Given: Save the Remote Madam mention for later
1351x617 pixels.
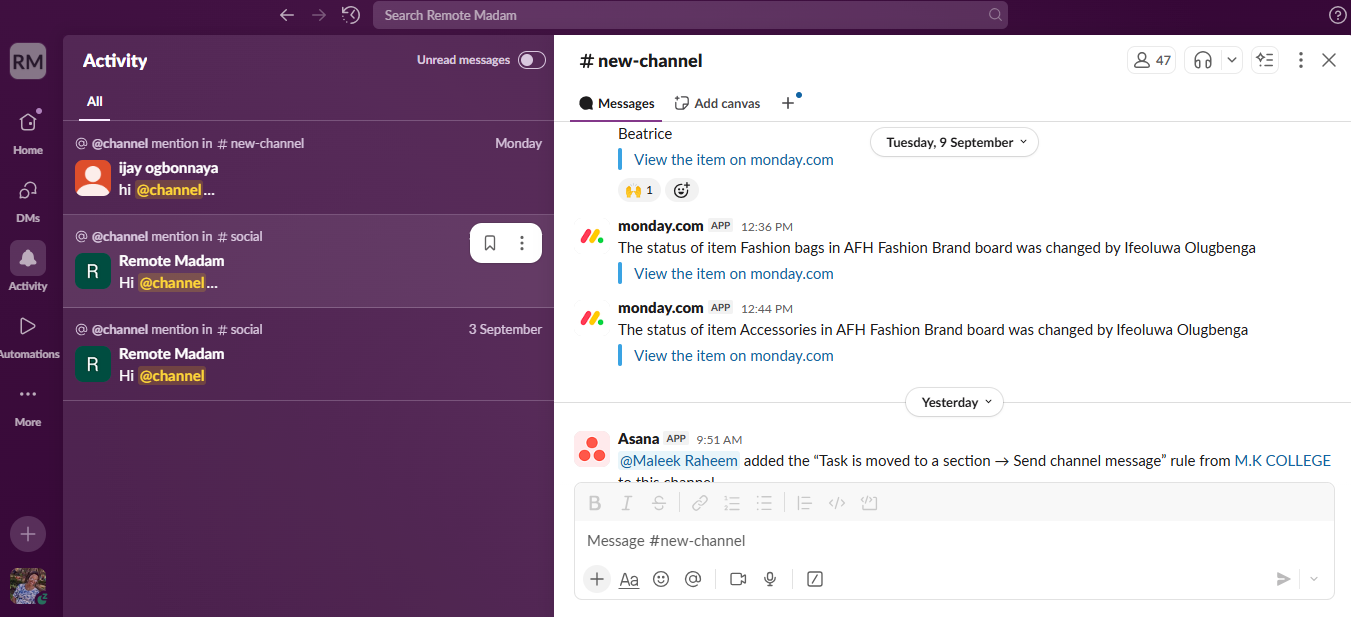Looking at the screenshot, I should click(x=490, y=243).
